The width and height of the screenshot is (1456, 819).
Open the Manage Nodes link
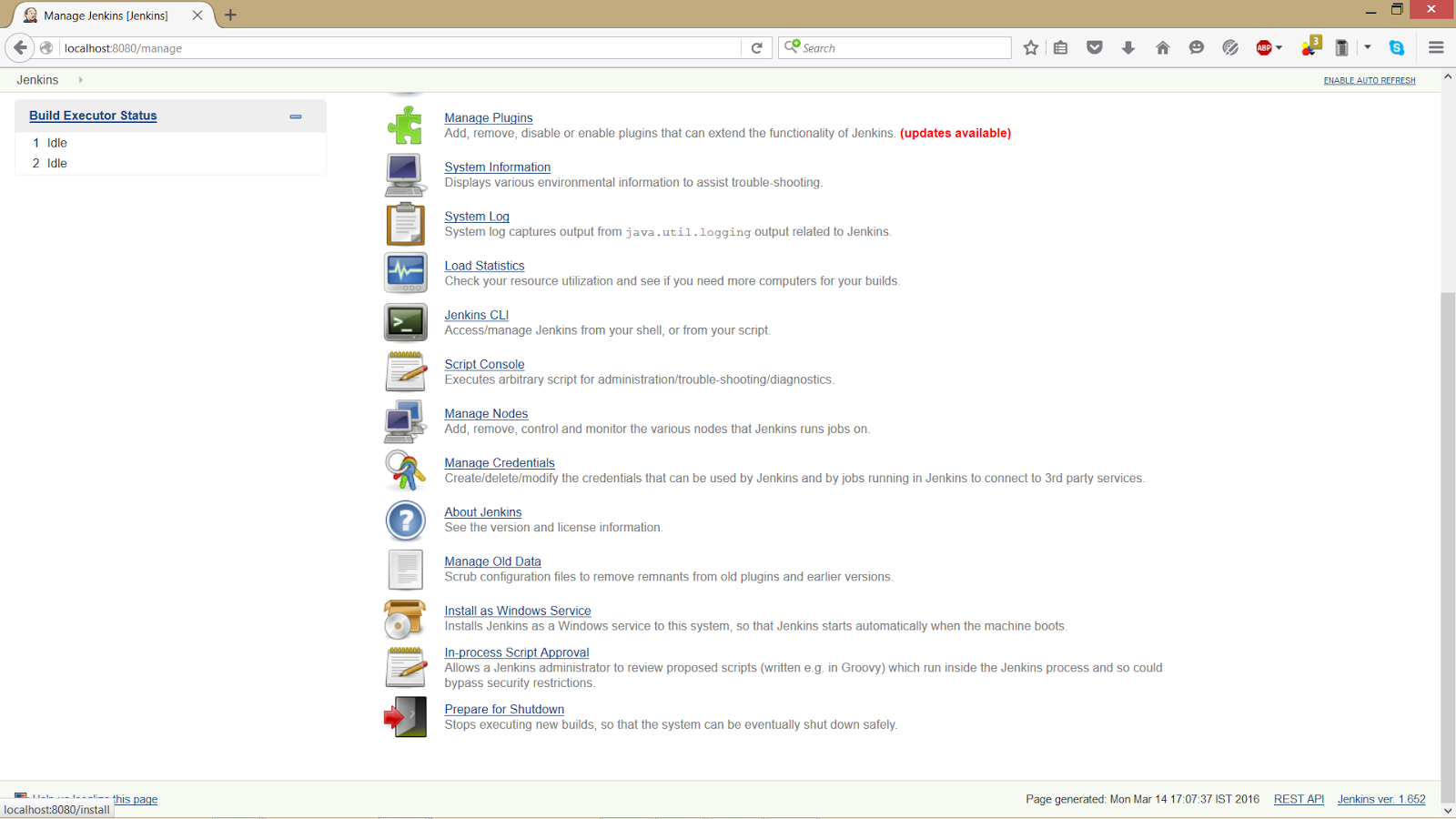coord(486,413)
